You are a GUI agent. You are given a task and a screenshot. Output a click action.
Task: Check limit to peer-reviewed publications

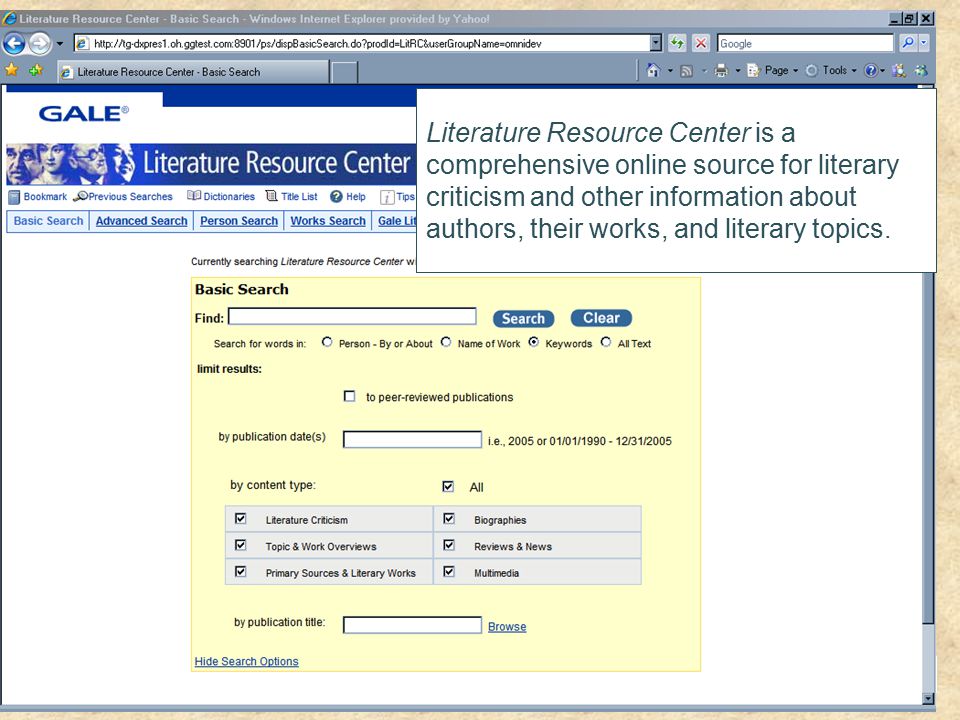click(350, 396)
